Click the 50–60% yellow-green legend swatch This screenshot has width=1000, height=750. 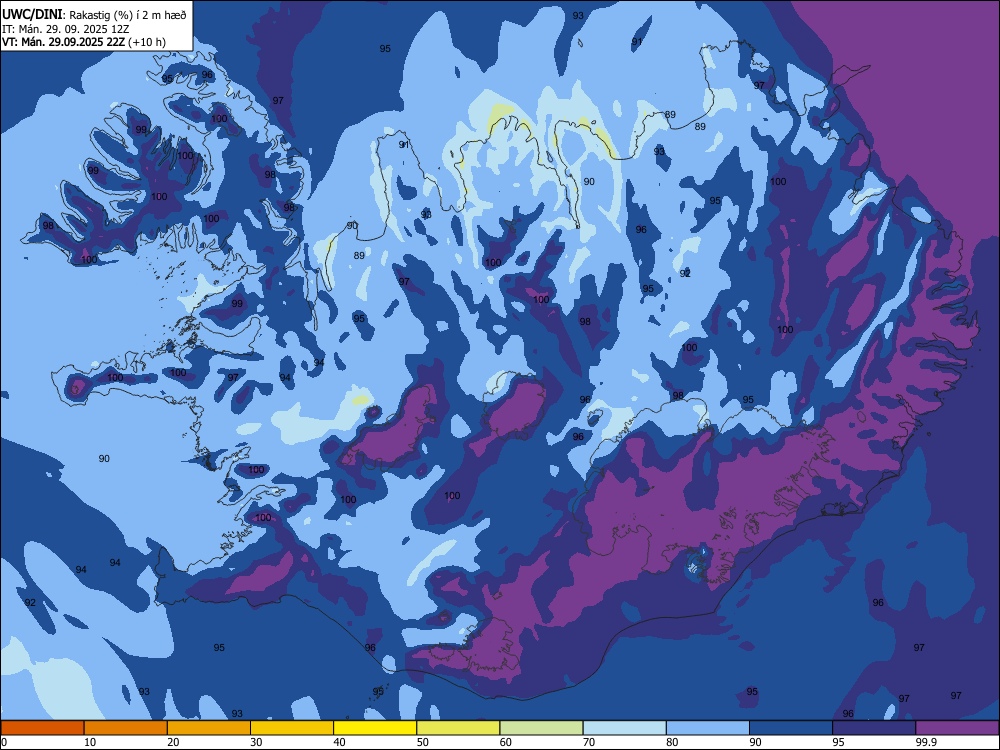pos(458,728)
